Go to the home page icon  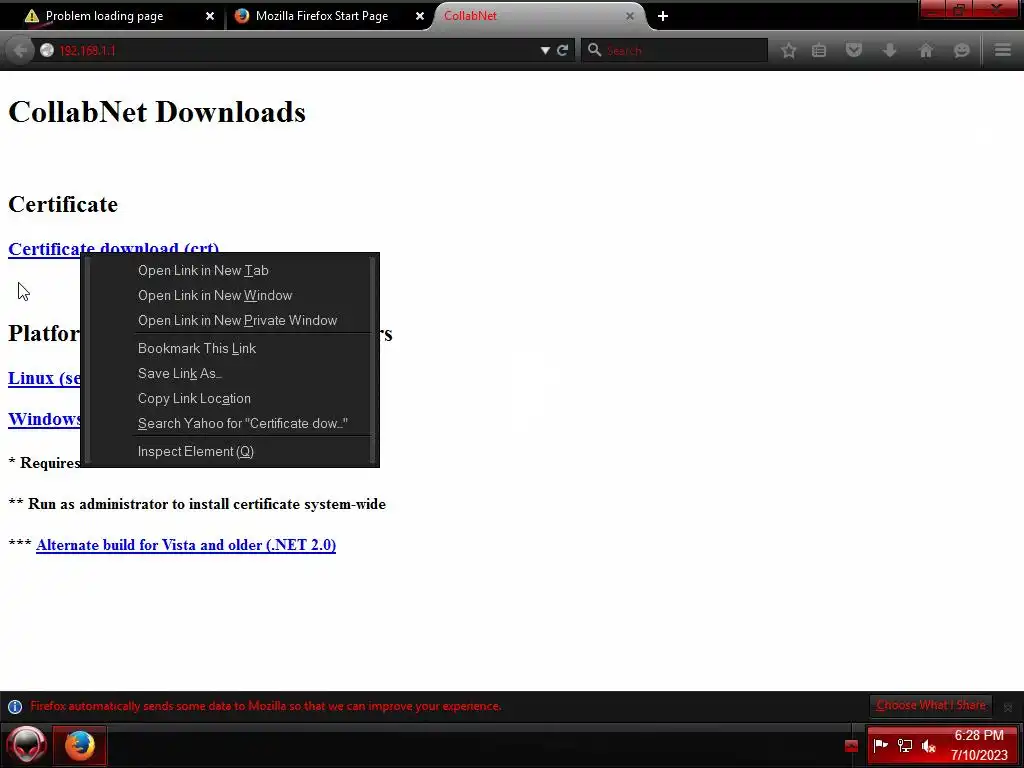tap(926, 50)
